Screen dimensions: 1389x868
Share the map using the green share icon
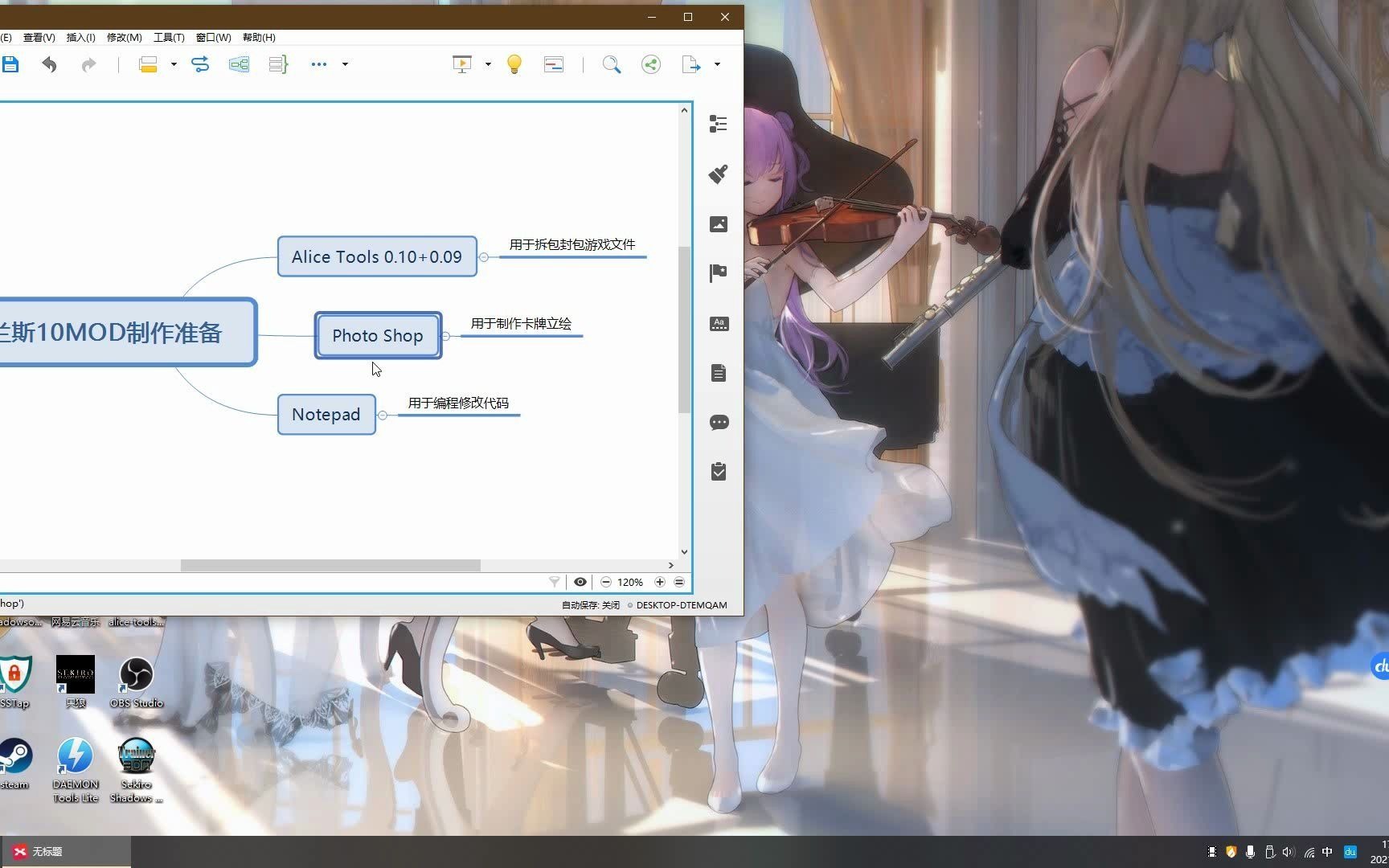[651, 64]
